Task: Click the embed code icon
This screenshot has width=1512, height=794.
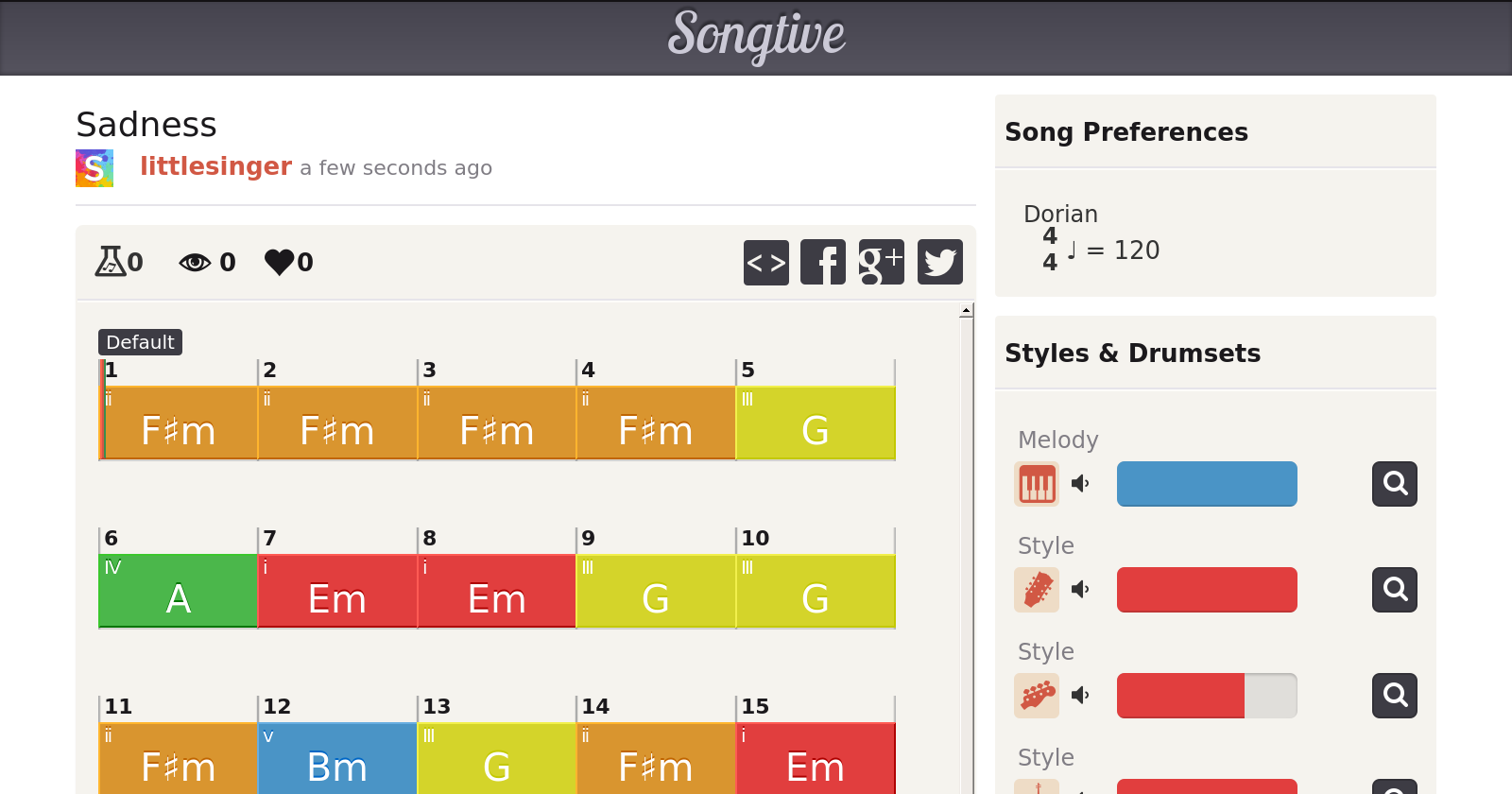Action: click(x=765, y=262)
